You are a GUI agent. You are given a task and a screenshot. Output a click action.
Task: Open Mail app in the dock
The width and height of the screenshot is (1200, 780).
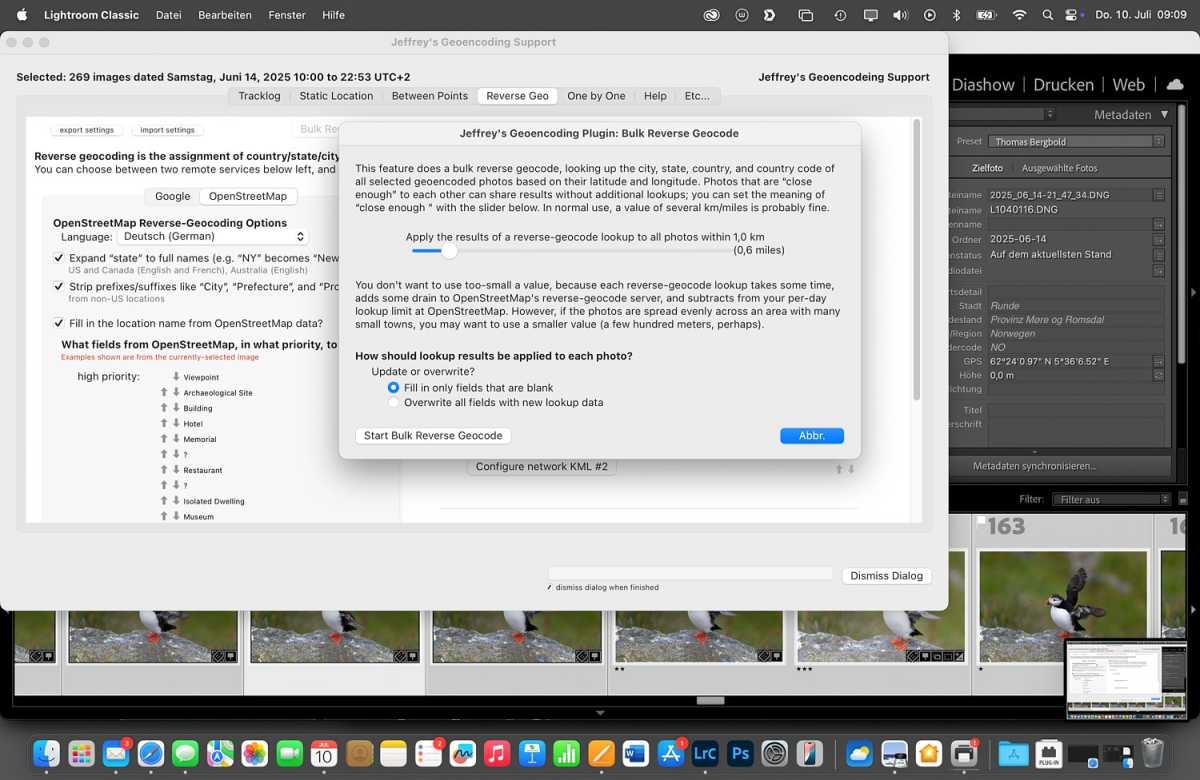click(115, 753)
